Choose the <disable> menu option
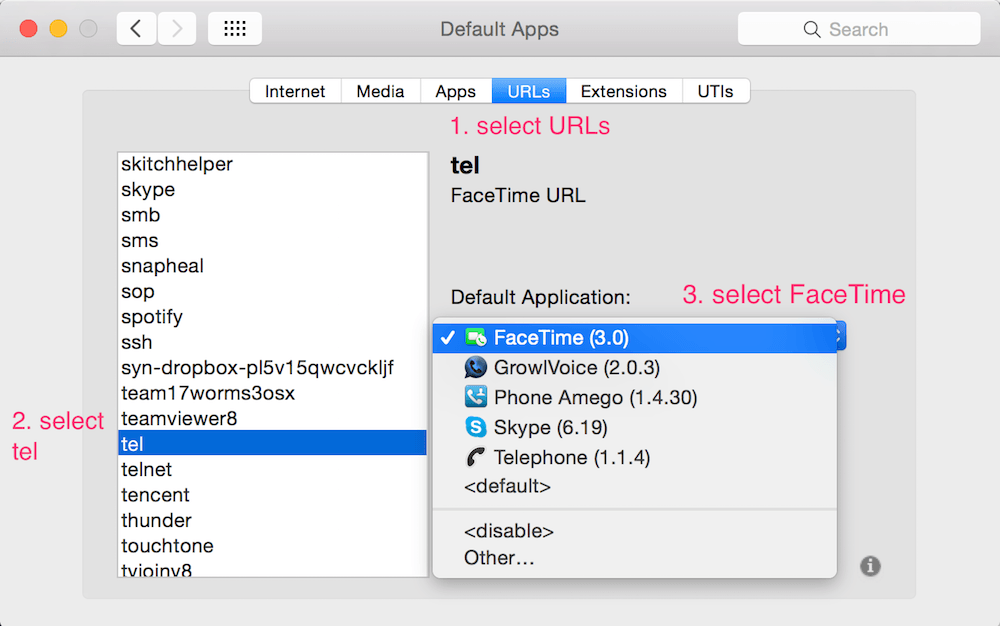 point(635,531)
